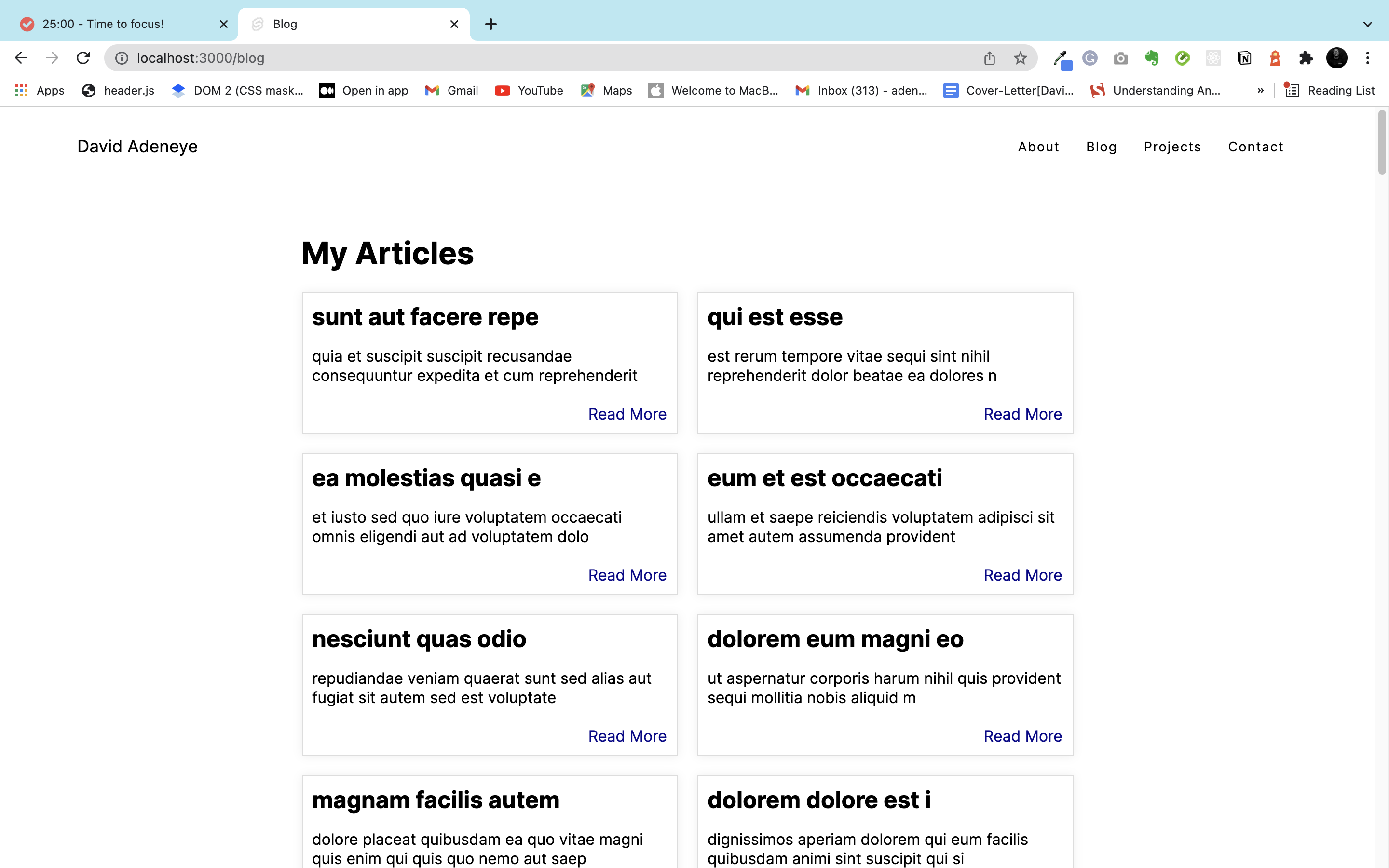Read More on ea molestias quasi e
Viewport: 1389px width, 868px height.
coord(627,575)
